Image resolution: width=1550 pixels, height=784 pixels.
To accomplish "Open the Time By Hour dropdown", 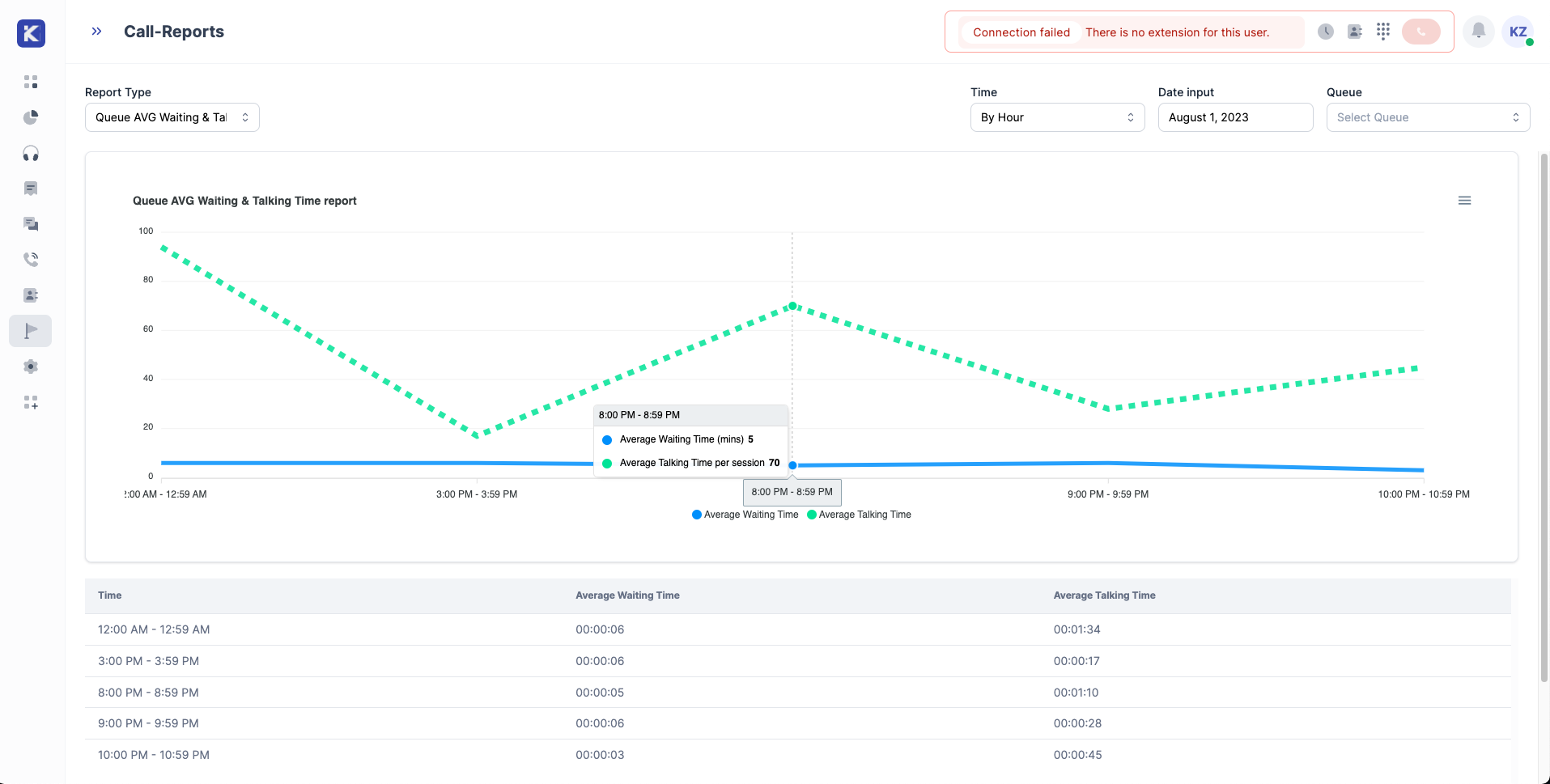I will (1057, 117).
